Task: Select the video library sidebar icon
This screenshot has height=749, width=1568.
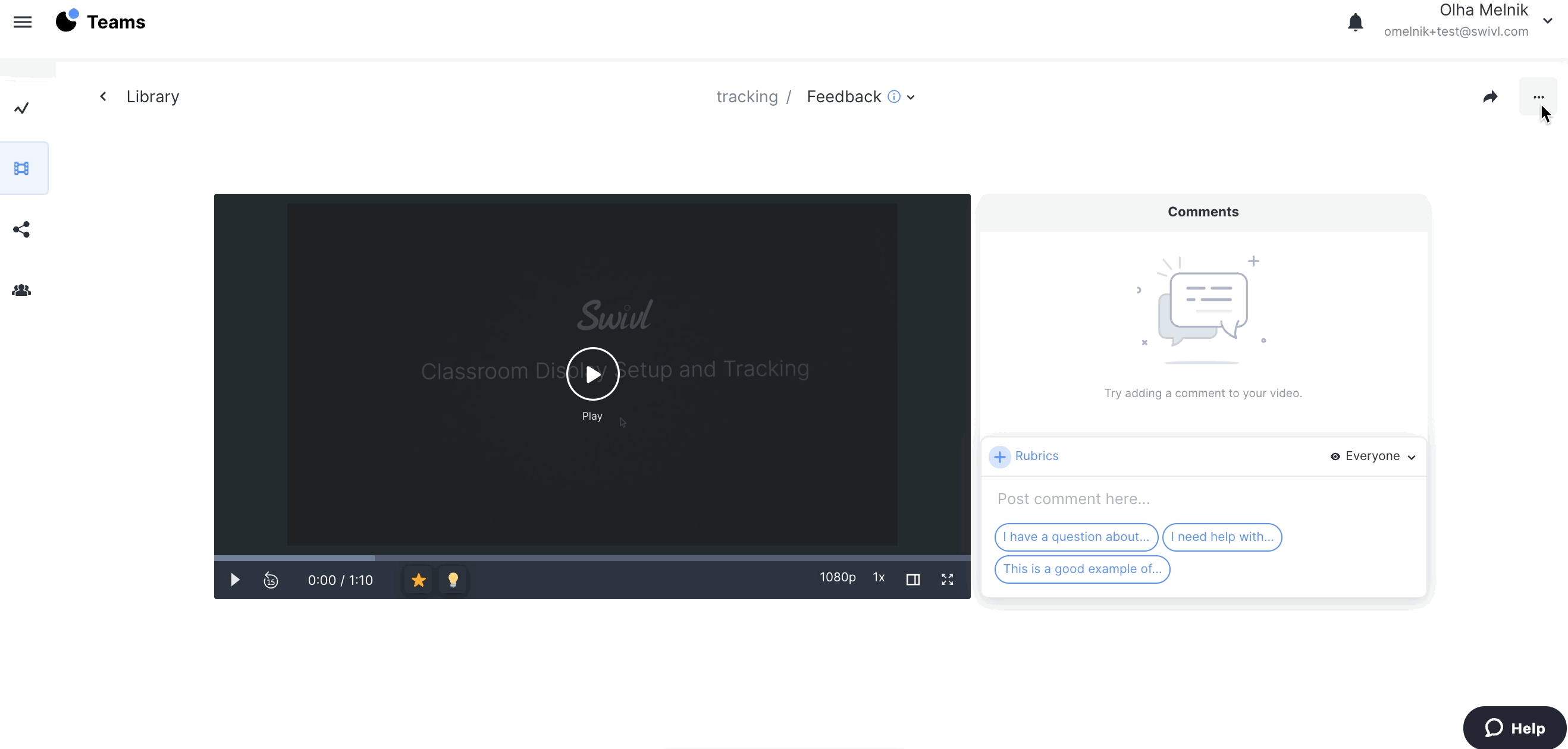Action: click(22, 169)
